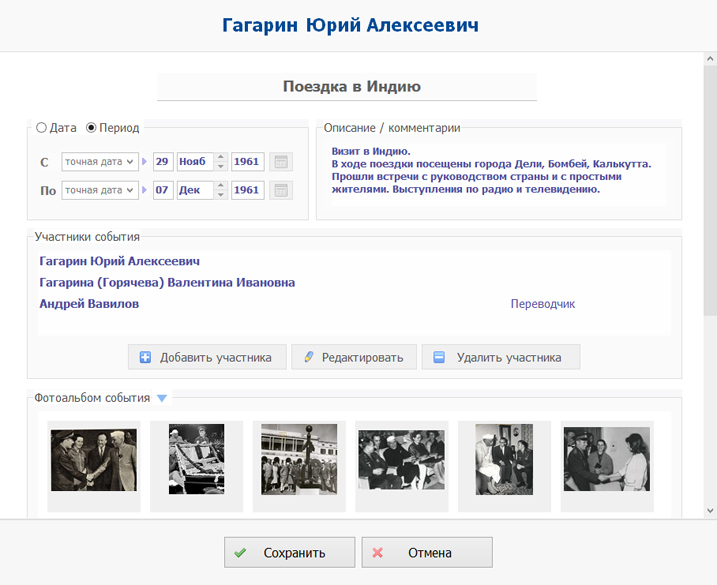
Task: Select participant Гагарин Юрий Алексеевич
Action: pos(119,261)
